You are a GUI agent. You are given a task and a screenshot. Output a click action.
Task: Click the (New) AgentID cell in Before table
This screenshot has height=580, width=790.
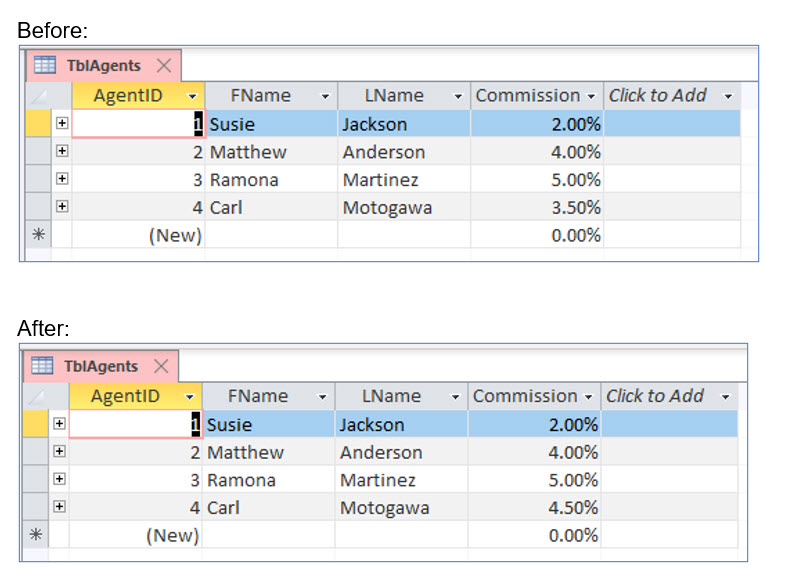(138, 235)
